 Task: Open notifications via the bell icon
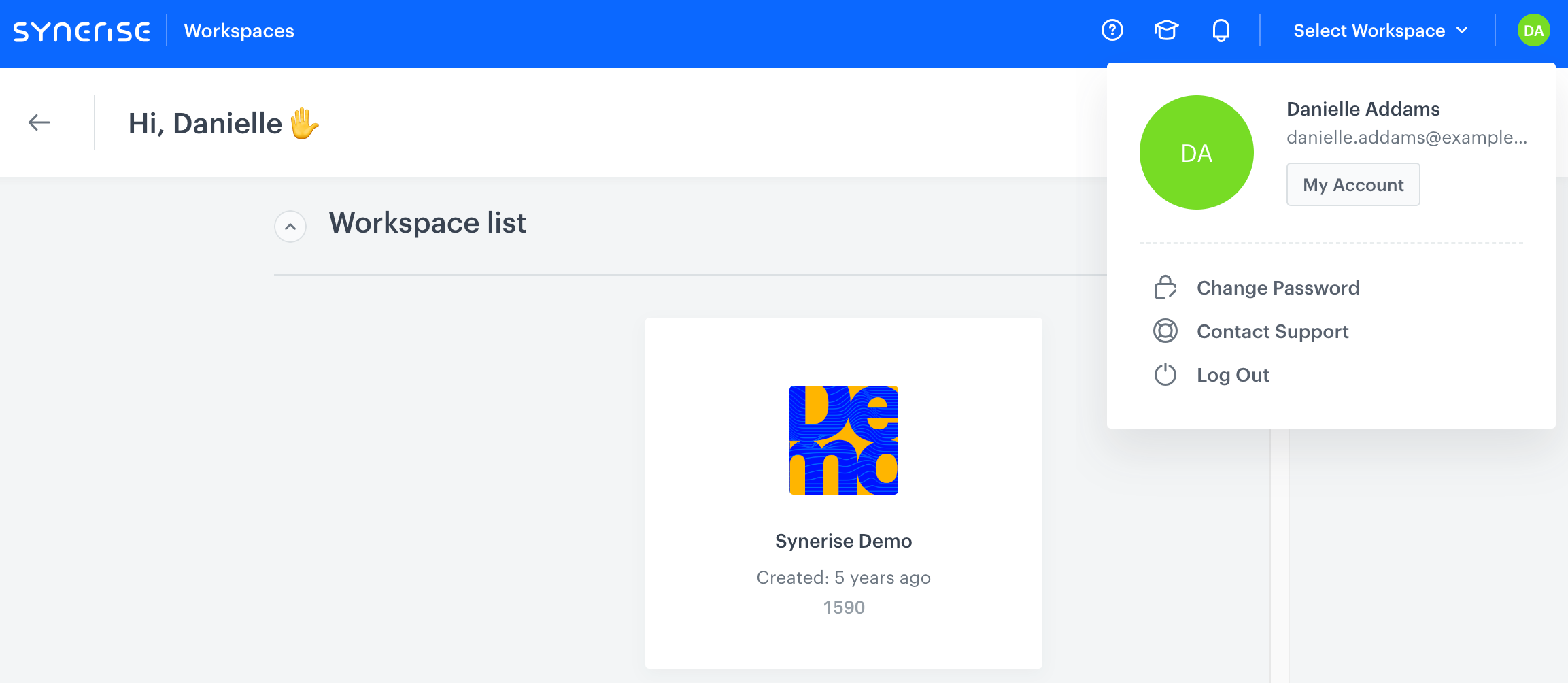pyautogui.click(x=1221, y=31)
